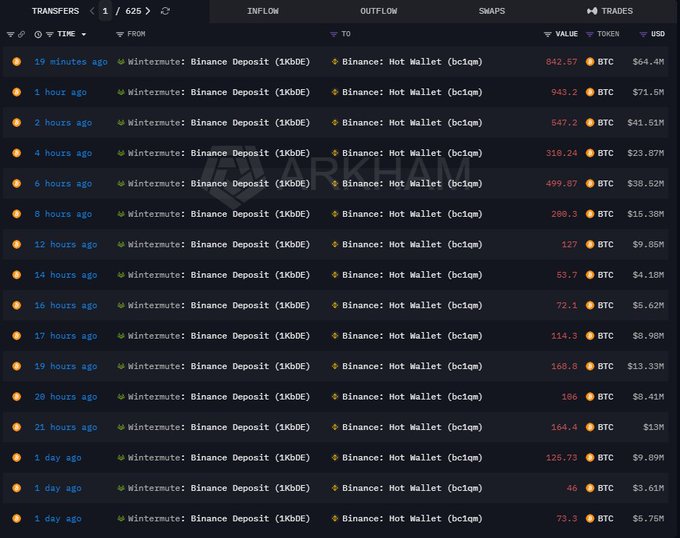Click the Bitcoin chain icon in the 73.3 BTC row
The height and width of the screenshot is (538, 680).
16,518
